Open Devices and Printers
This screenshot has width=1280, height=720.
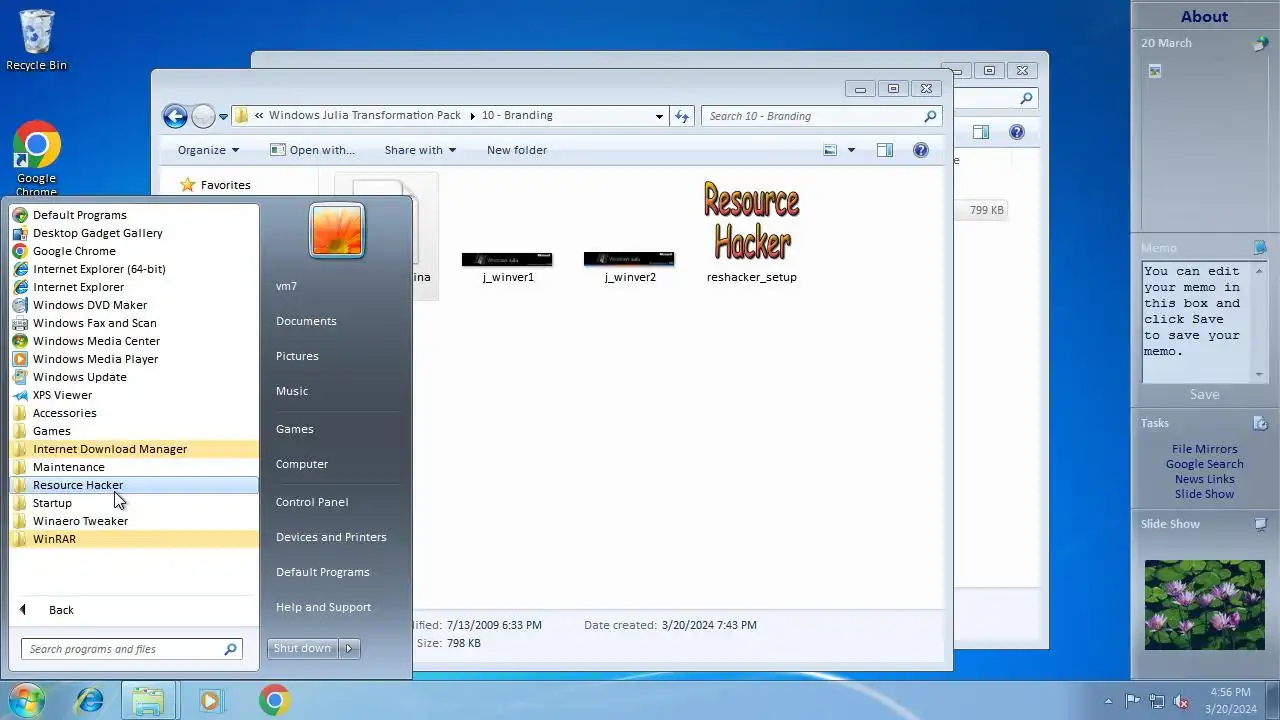coord(331,537)
